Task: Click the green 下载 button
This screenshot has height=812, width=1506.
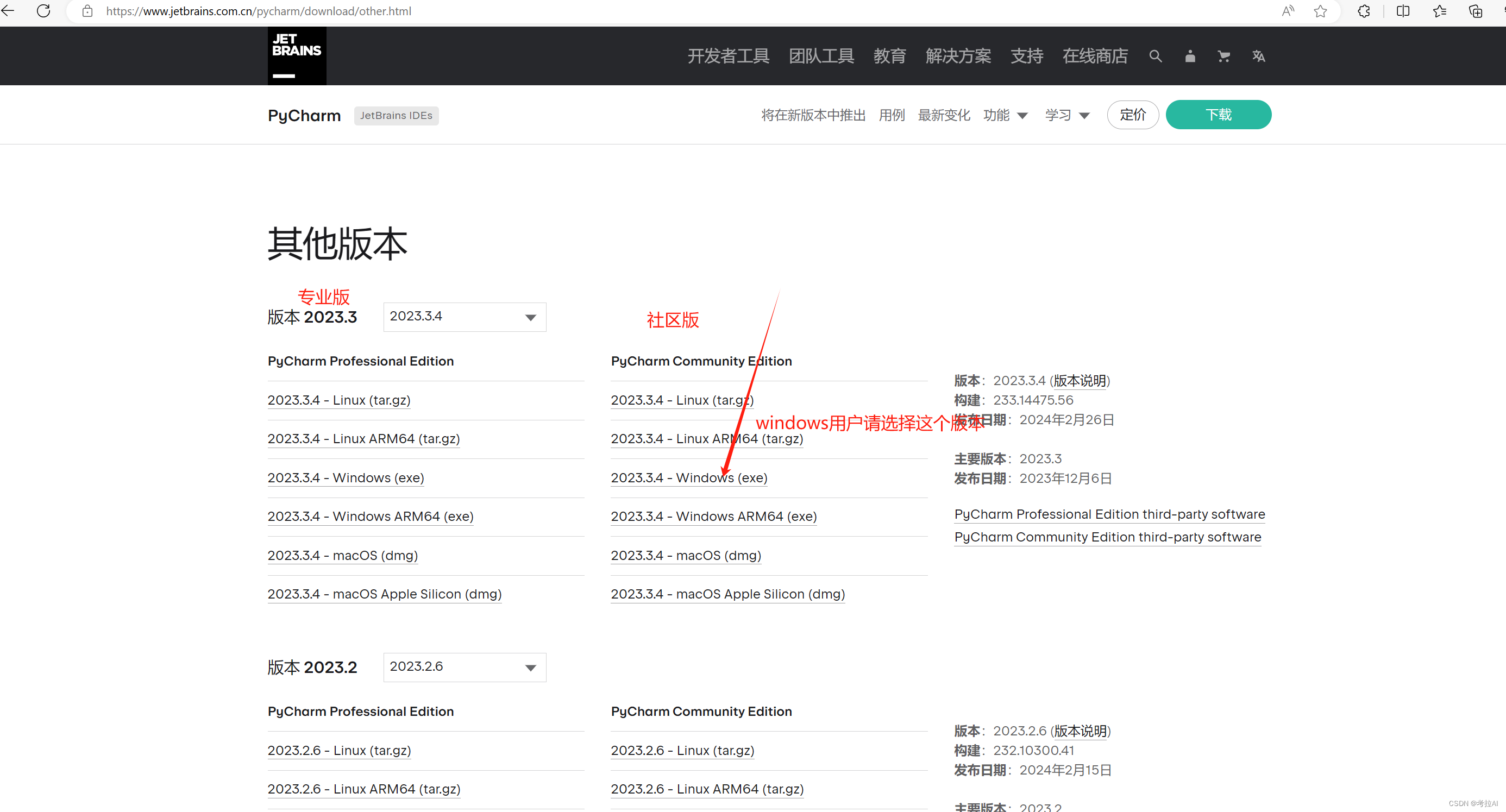Action: click(x=1219, y=115)
